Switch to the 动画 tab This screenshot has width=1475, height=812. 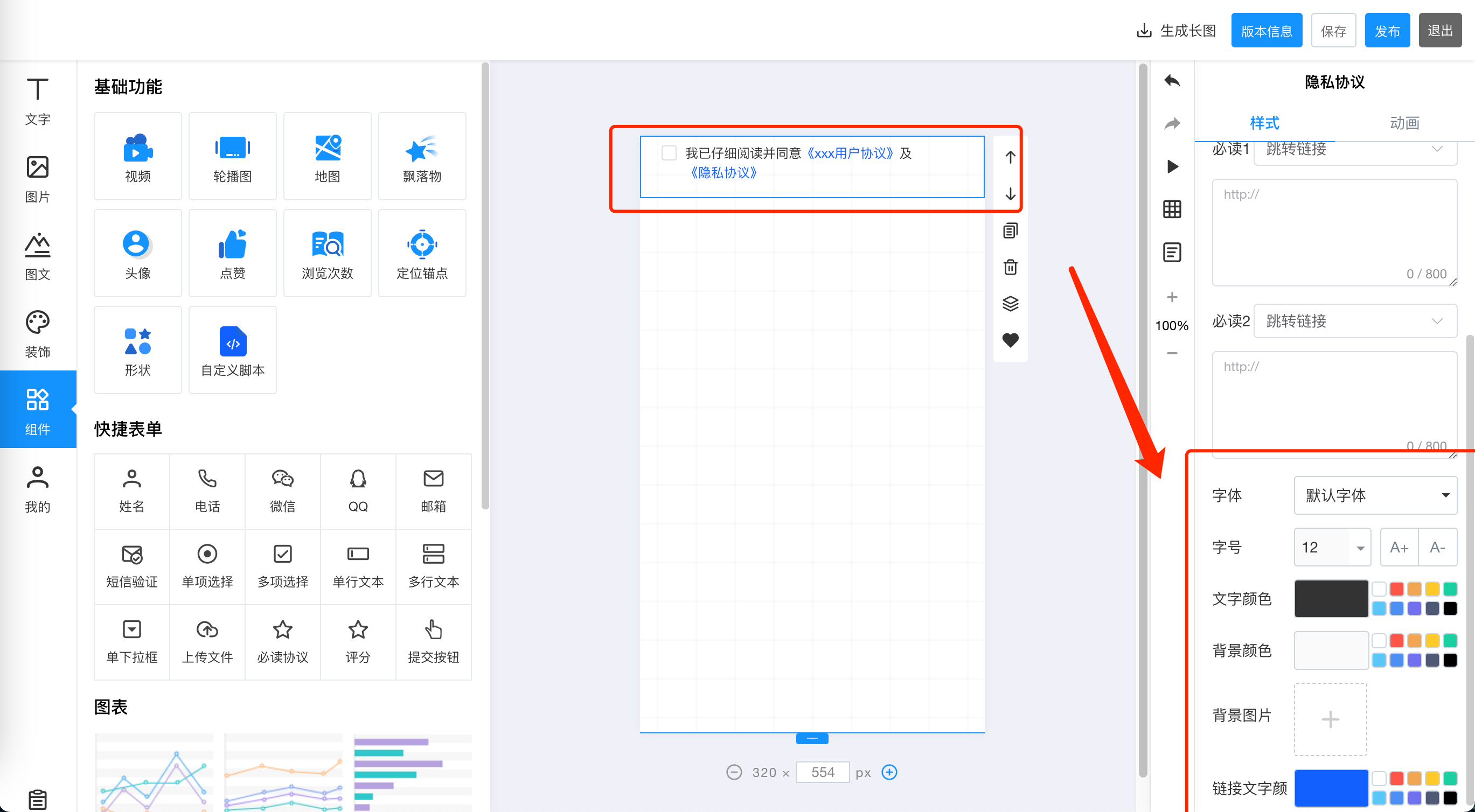click(x=1404, y=123)
